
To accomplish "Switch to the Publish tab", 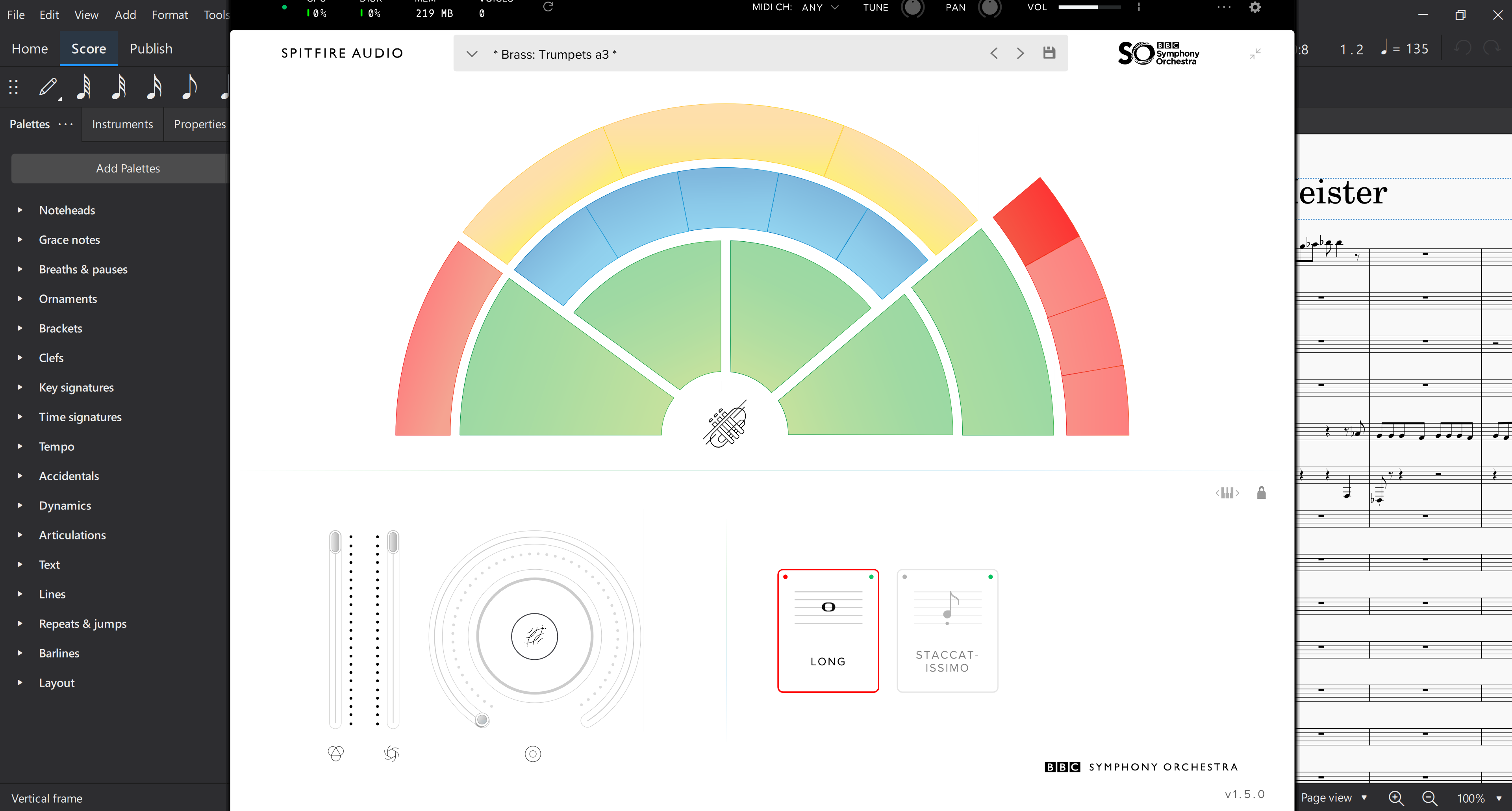I will (150, 48).
